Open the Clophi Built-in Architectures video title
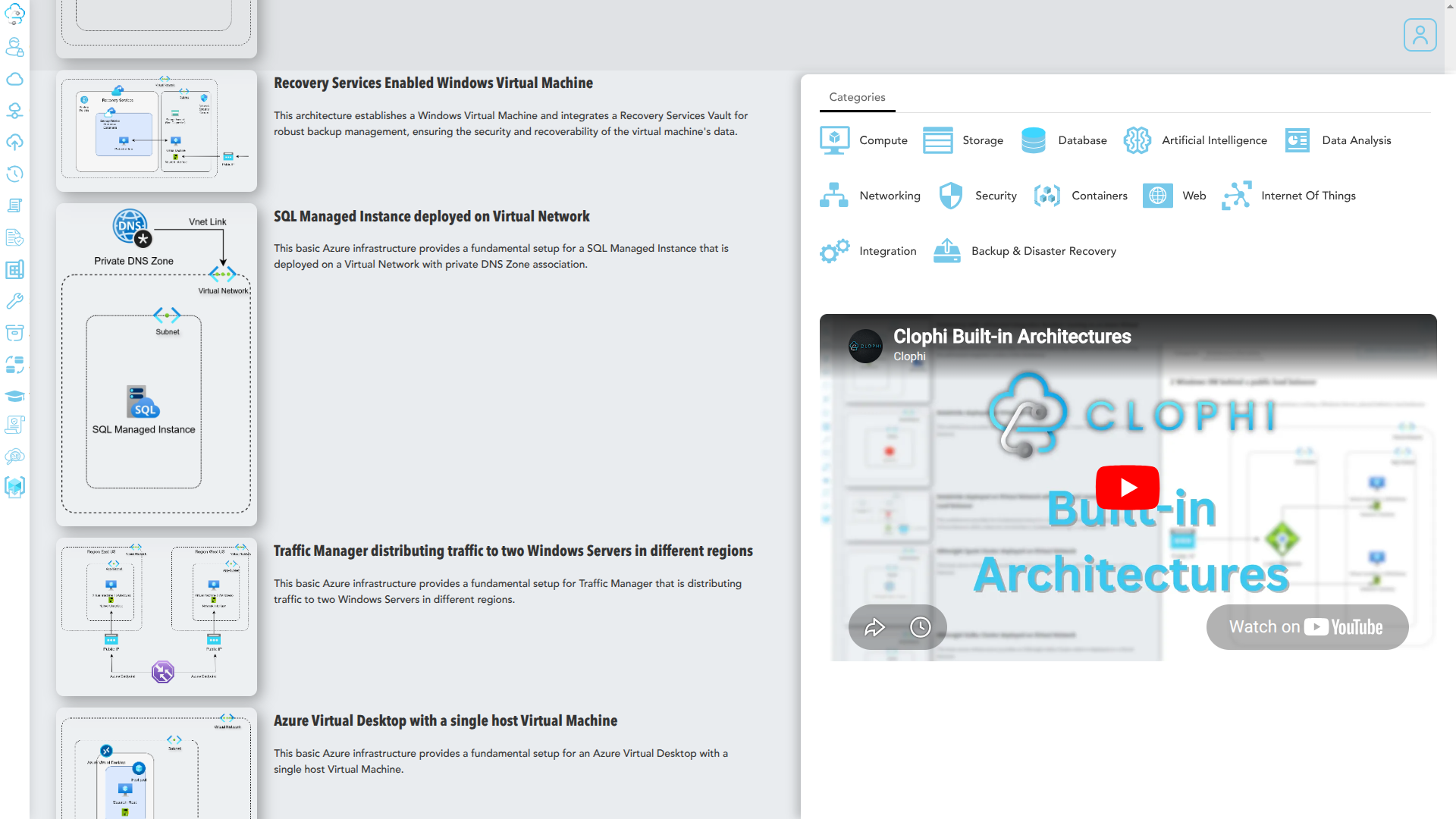The image size is (1456, 819). (x=1012, y=337)
